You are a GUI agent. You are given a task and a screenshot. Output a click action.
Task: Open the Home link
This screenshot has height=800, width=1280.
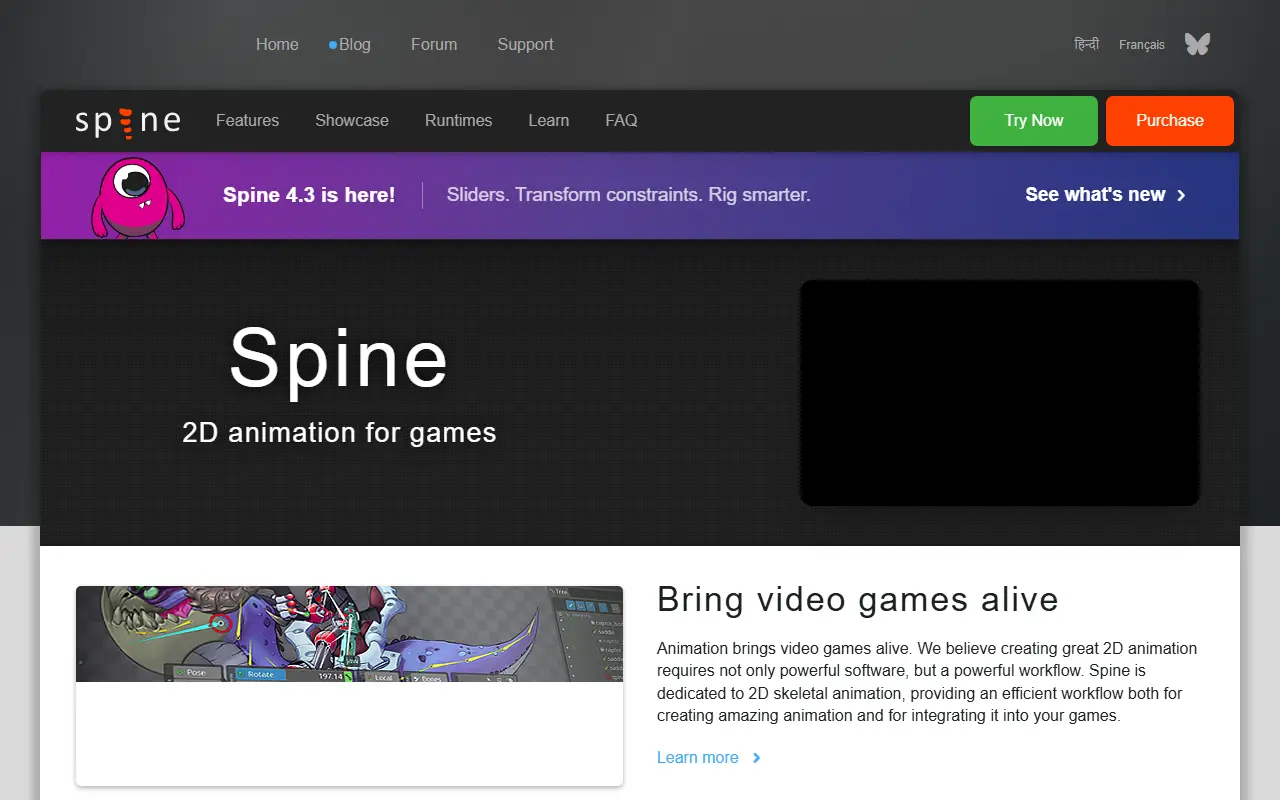pos(277,44)
